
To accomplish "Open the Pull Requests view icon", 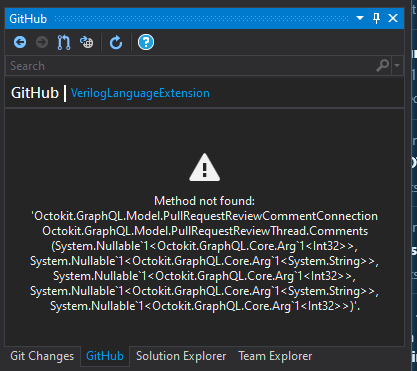I will tap(64, 42).
